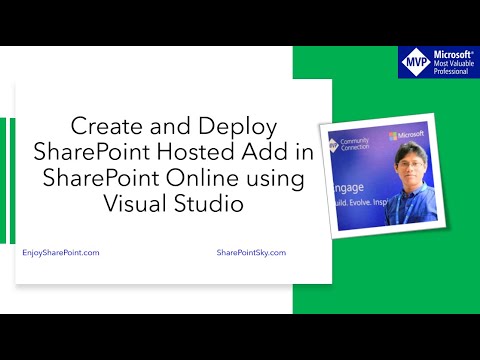Click the 'Visual Studio' title text
480x360 pixels.
point(174,203)
